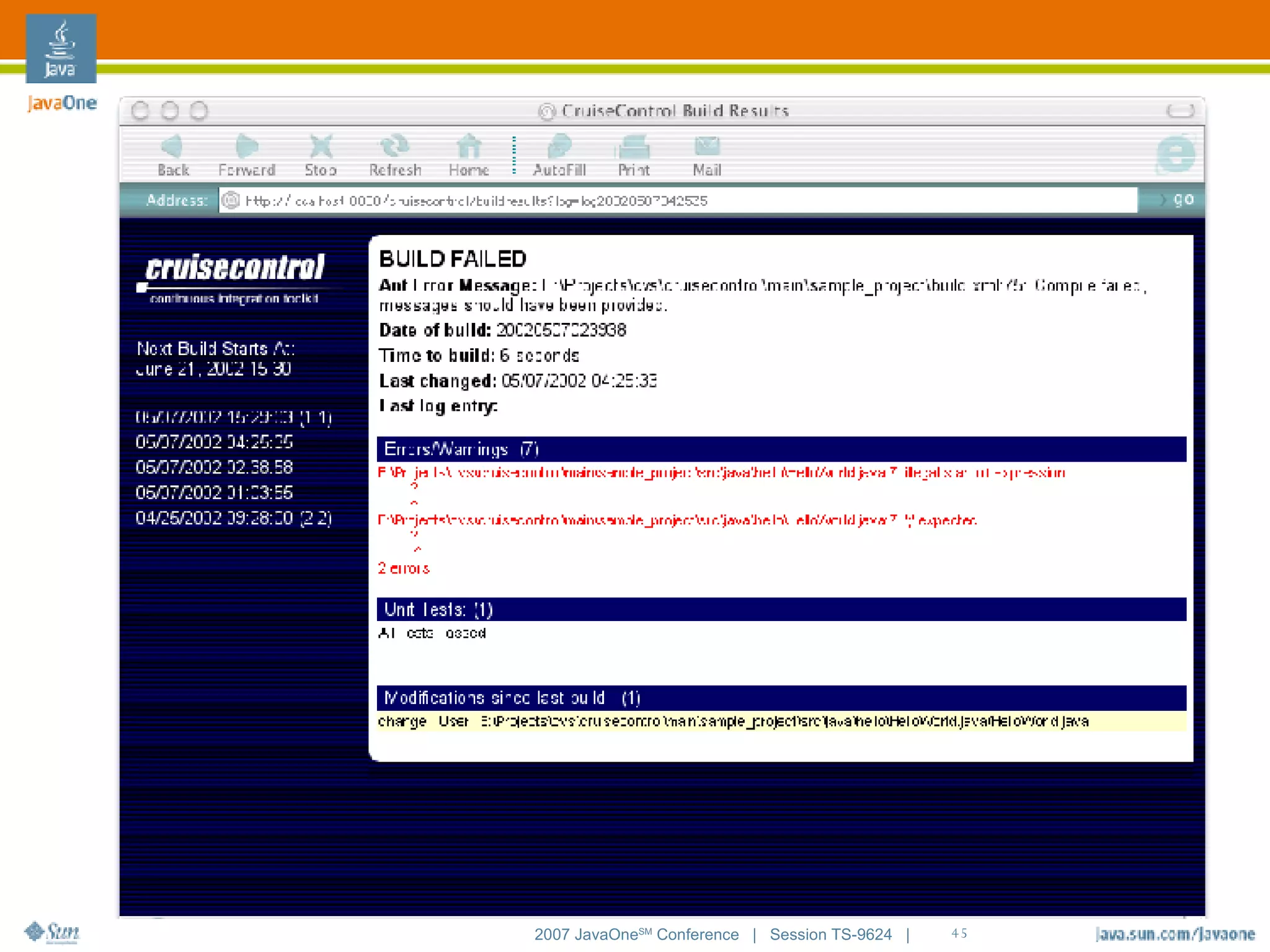Viewport: 1270px width, 952px height.
Task: Click the first gray window control button
Action: pyautogui.click(x=141, y=111)
